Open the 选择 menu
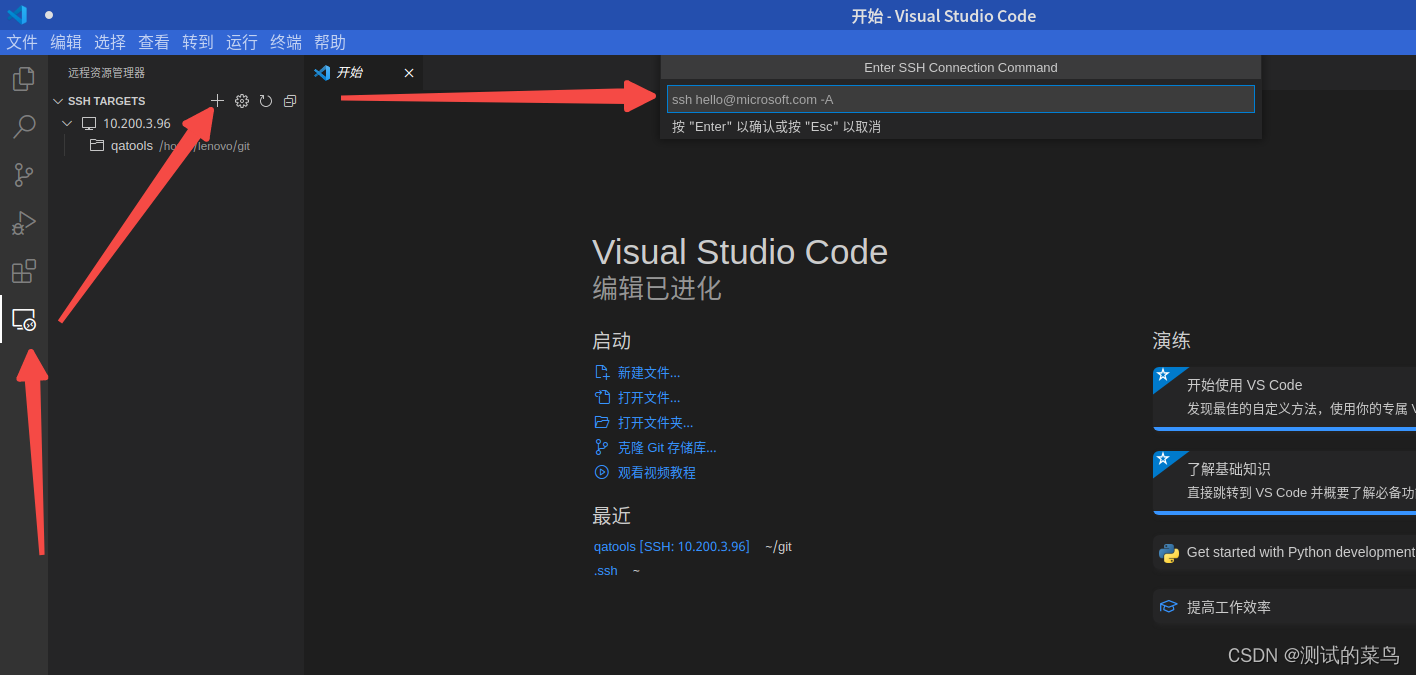Viewport: 1416px width, 675px height. pos(110,42)
